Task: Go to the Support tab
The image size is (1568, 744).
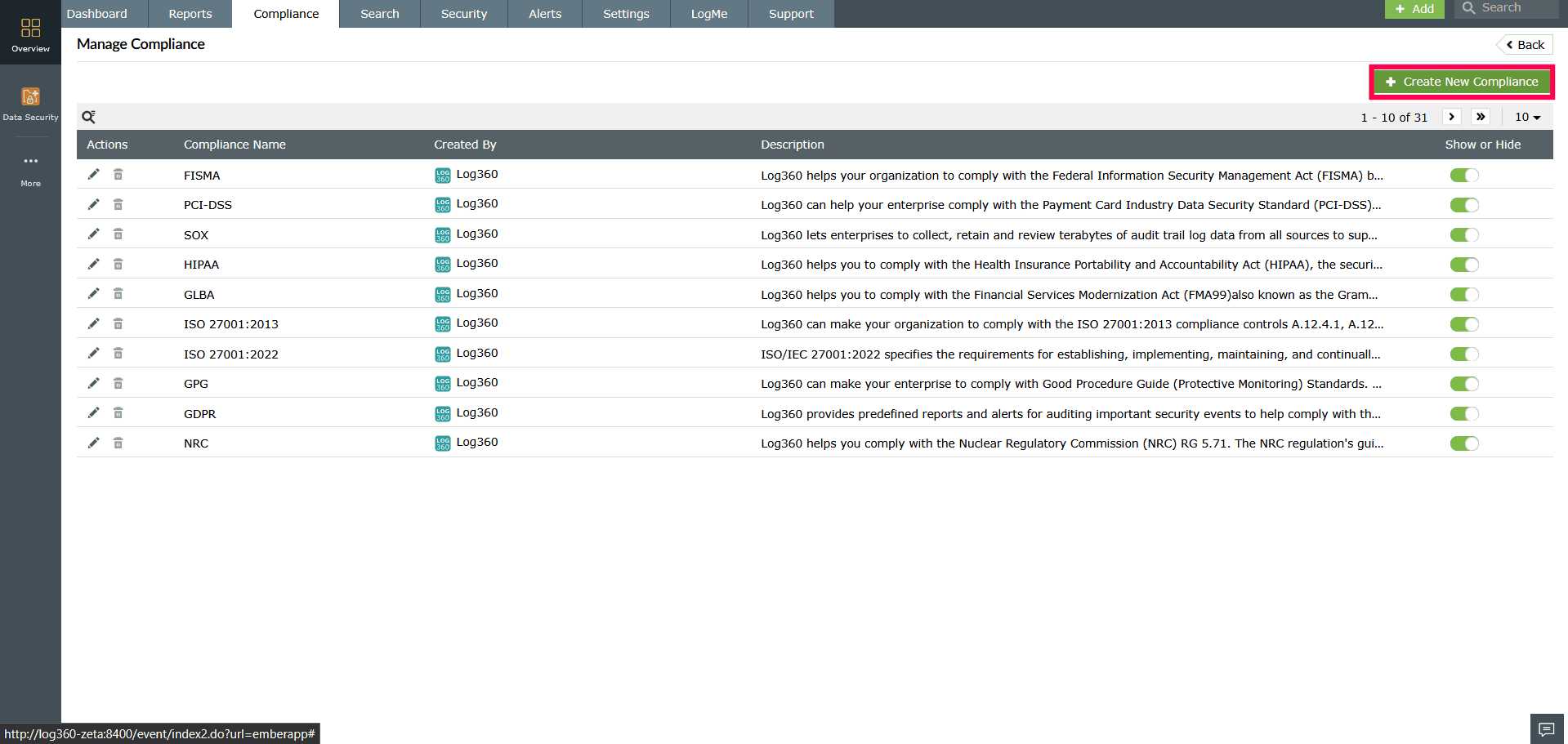Action: coord(791,14)
